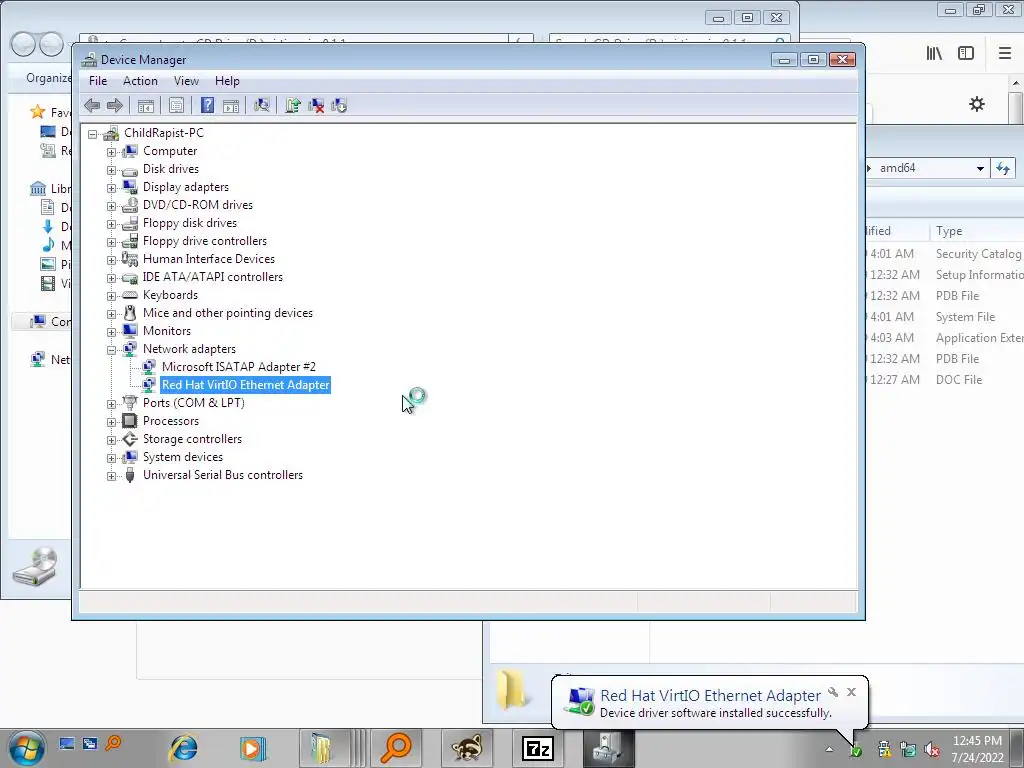Click Security Catalog row in background file list
The image size is (1024, 768).
coord(945,253)
